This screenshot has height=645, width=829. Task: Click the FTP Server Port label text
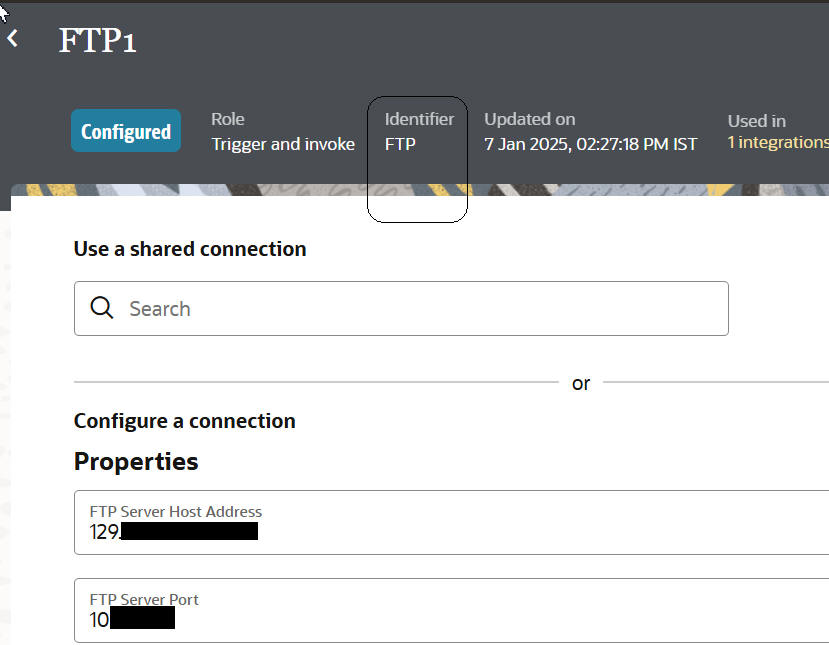(144, 600)
